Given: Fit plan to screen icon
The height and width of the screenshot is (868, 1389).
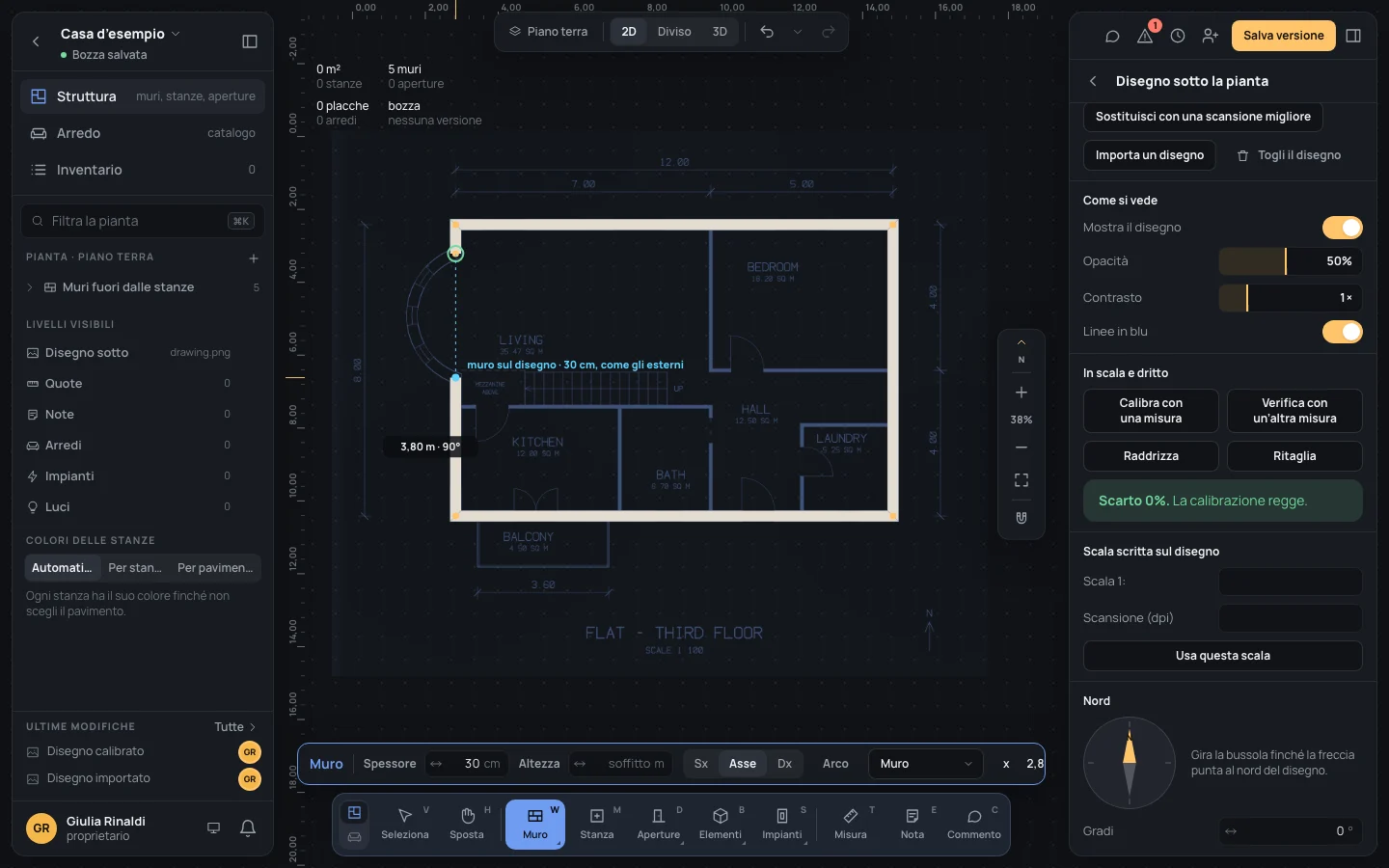Looking at the screenshot, I should pos(1021,480).
